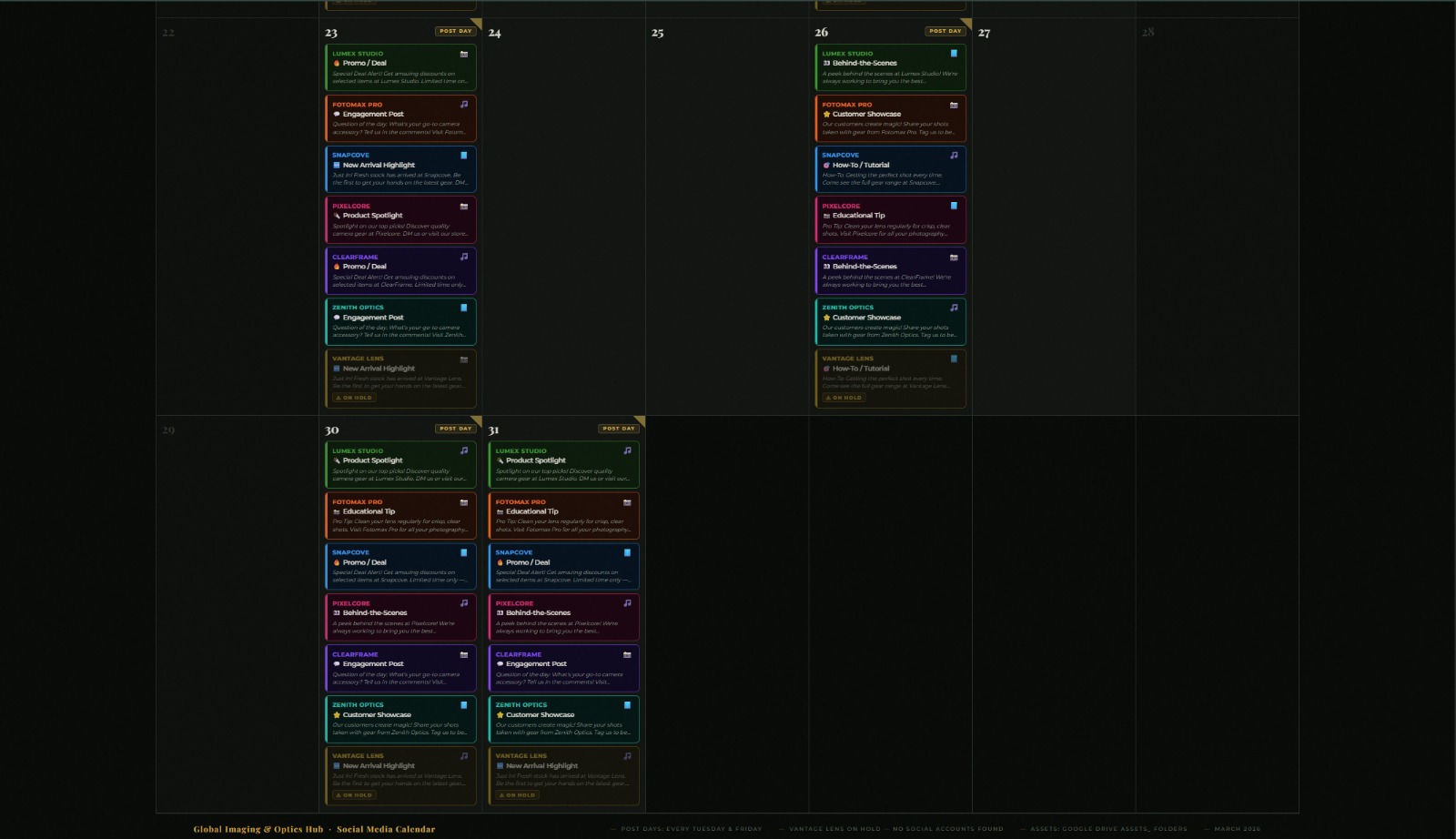Click the camera platform icon on Pixelcore's day 23 card

pos(463,207)
